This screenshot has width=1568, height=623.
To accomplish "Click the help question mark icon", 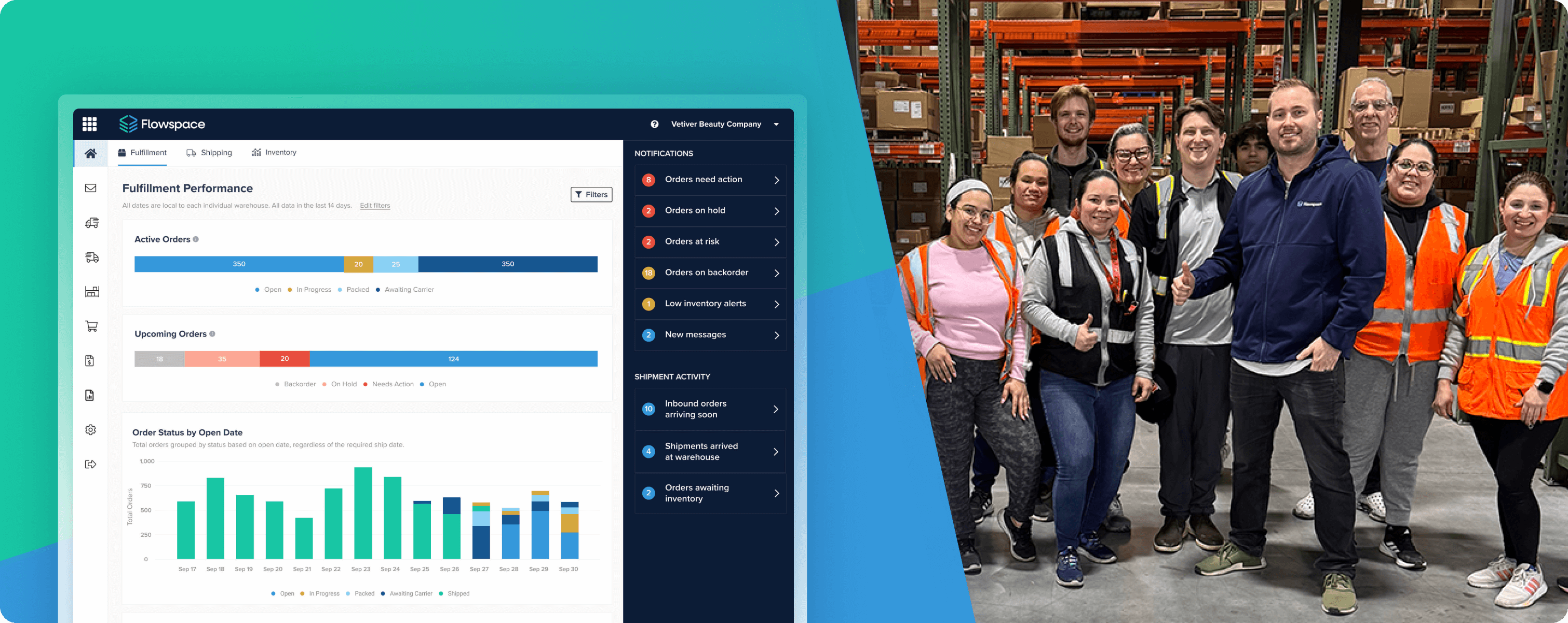I will pos(654,124).
